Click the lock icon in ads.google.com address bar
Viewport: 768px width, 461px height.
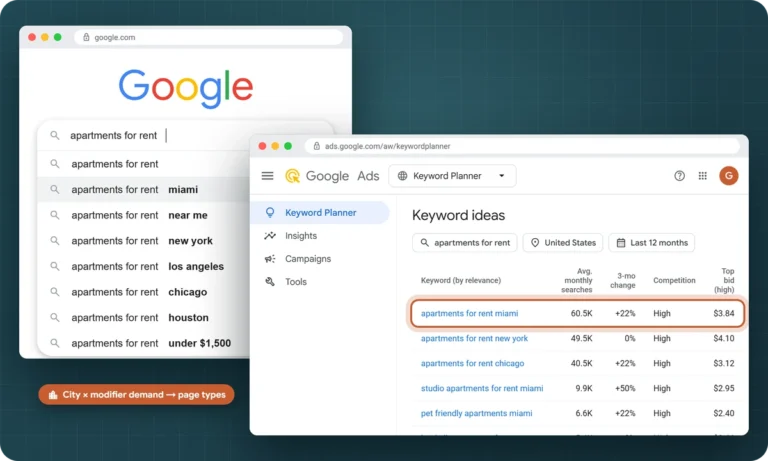click(316, 146)
